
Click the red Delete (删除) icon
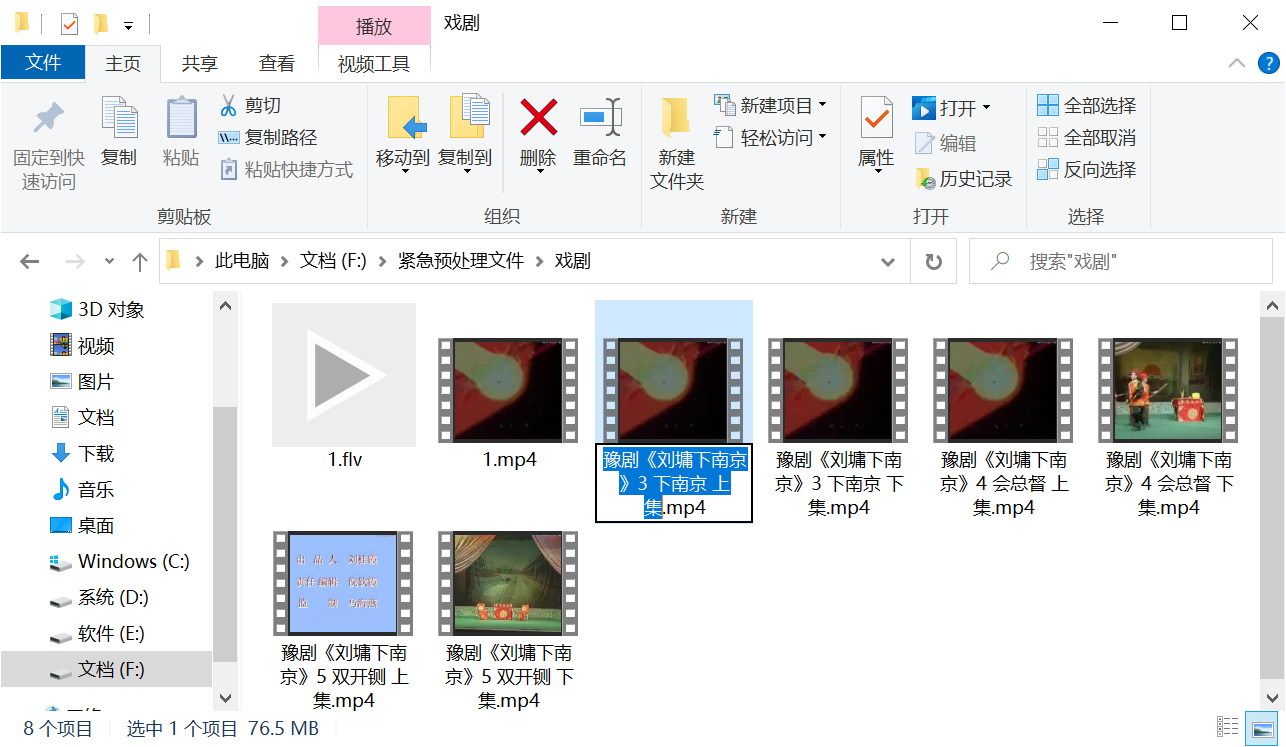(538, 118)
